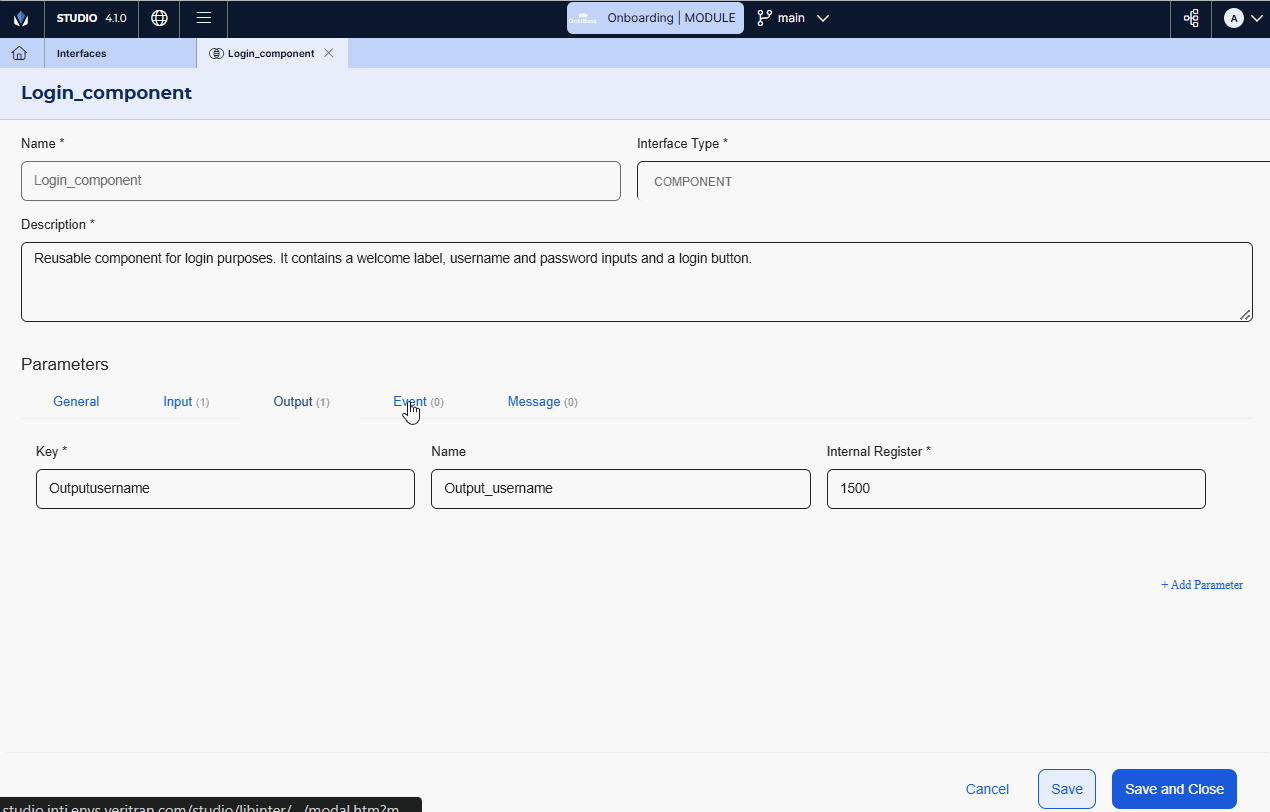Click the Cancel link
The width and height of the screenshot is (1270, 812).
[987, 789]
